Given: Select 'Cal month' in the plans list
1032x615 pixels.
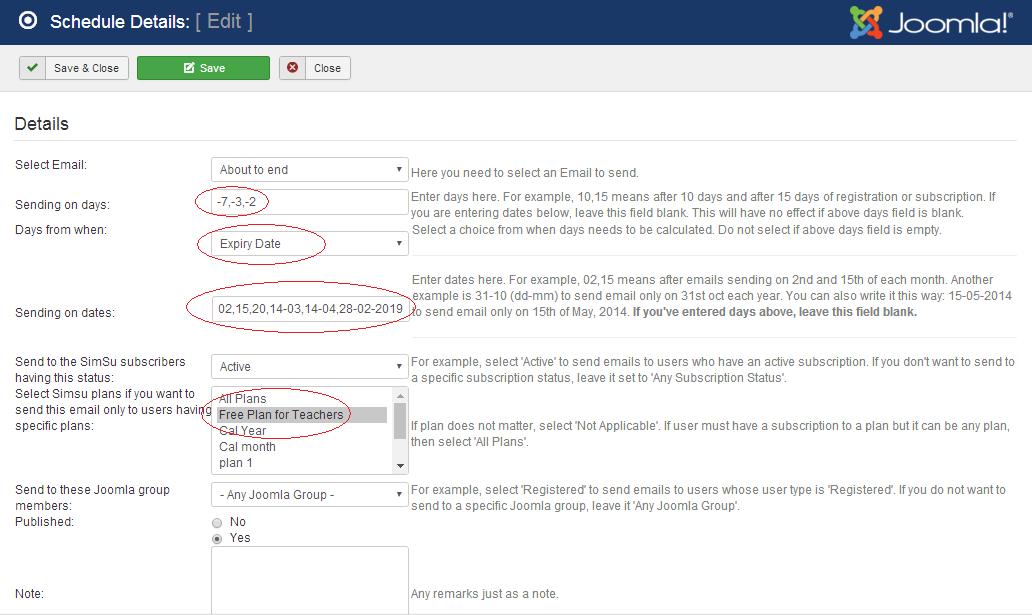Looking at the screenshot, I should coord(247,447).
